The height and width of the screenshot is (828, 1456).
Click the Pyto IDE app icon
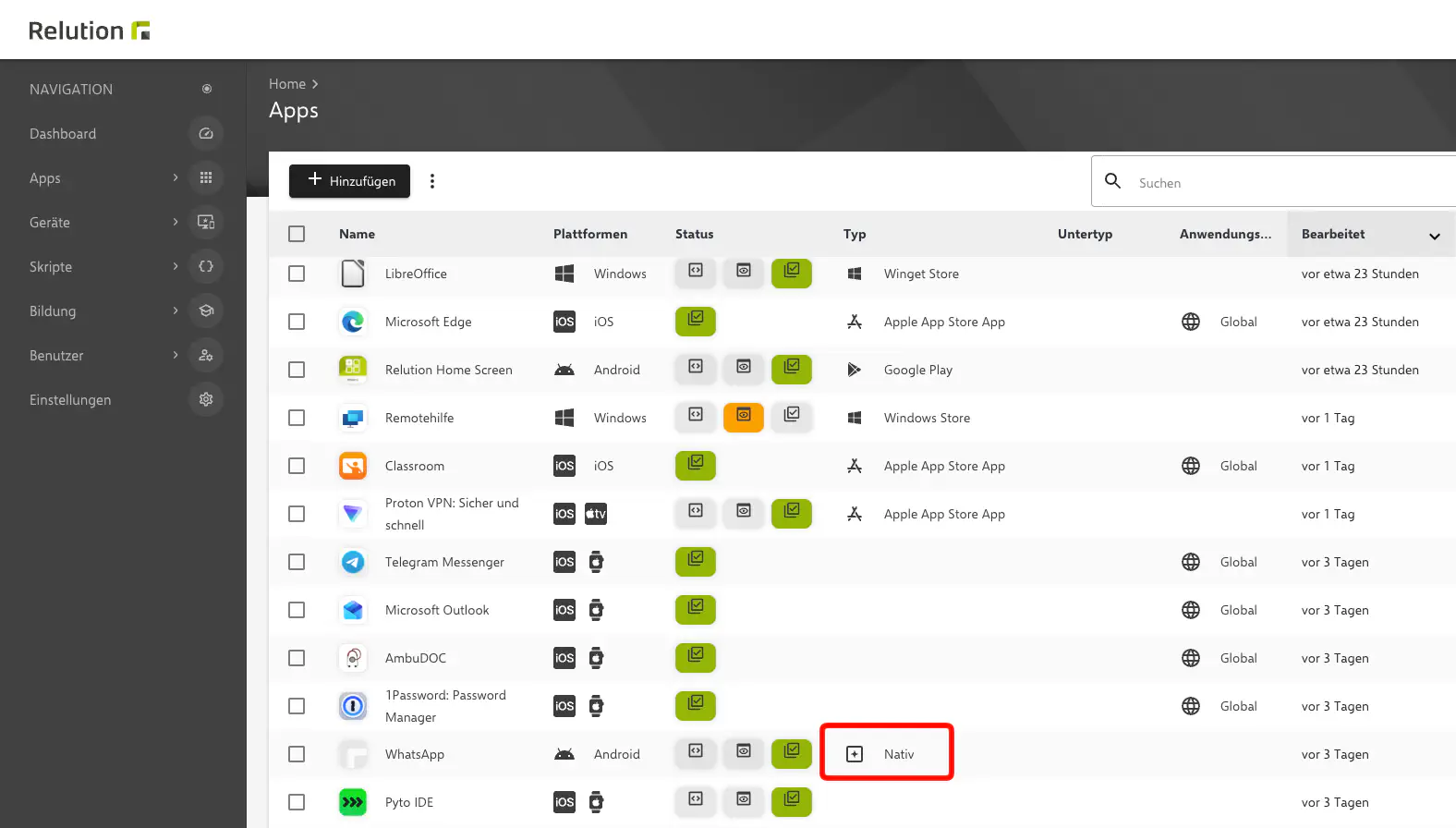[x=353, y=802]
